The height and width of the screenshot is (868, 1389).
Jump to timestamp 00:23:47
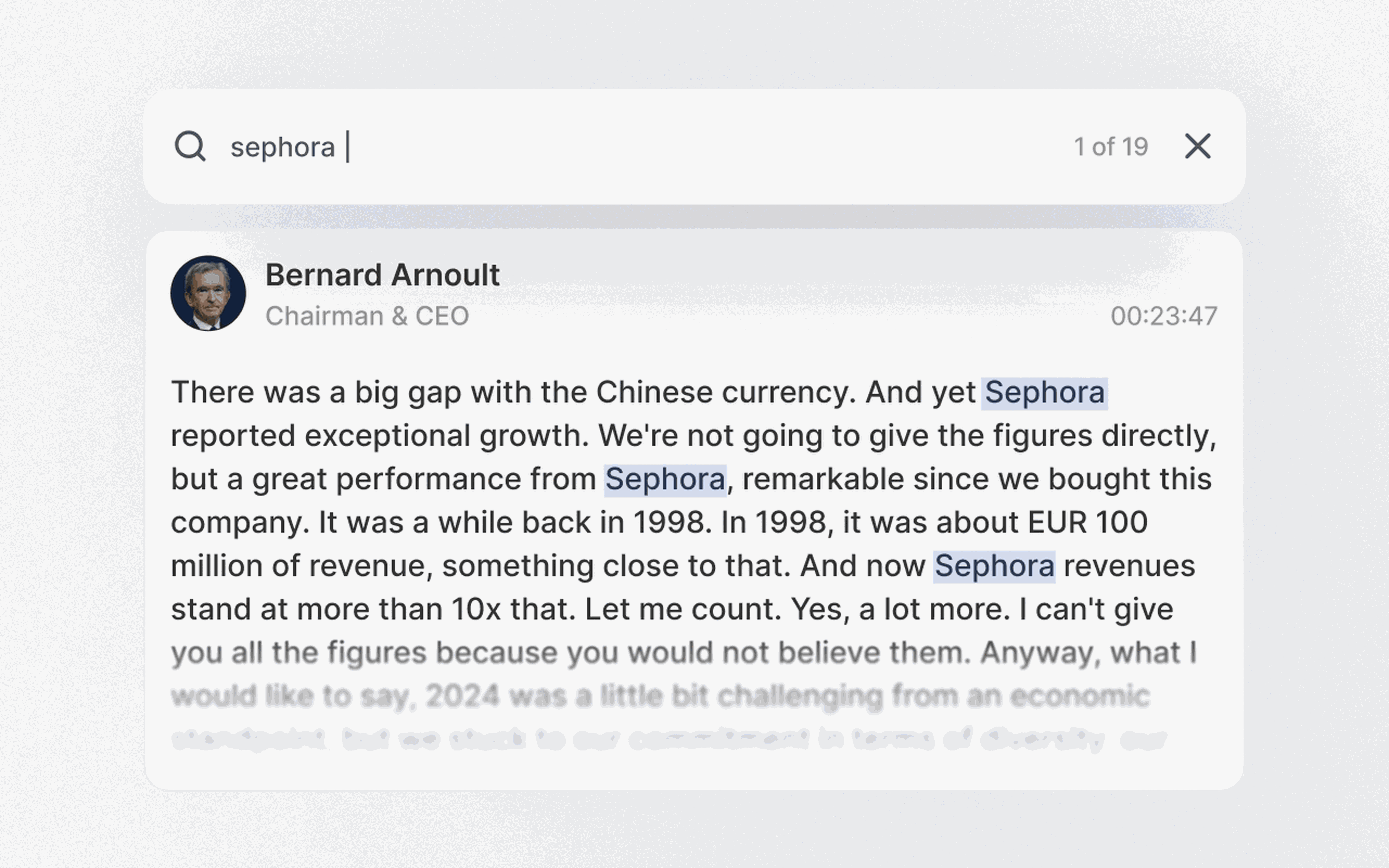click(x=1163, y=316)
